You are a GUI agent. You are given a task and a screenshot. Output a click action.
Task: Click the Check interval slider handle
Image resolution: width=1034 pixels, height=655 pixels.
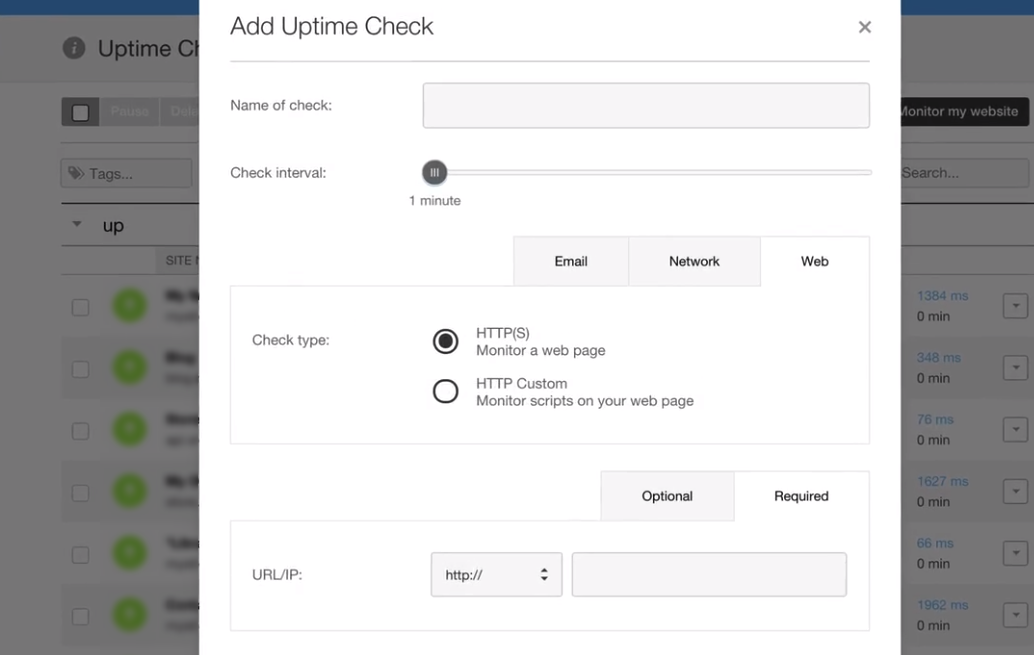pos(435,172)
